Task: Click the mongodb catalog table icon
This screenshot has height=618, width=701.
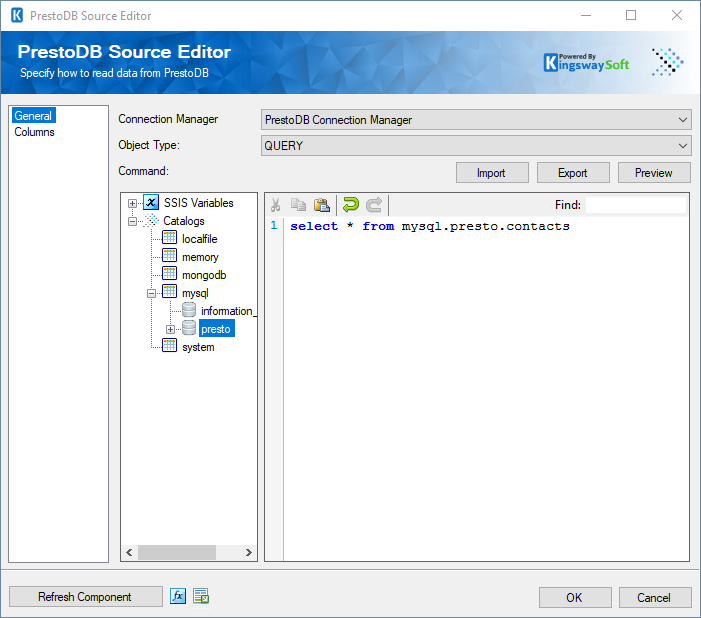Action: (x=169, y=274)
